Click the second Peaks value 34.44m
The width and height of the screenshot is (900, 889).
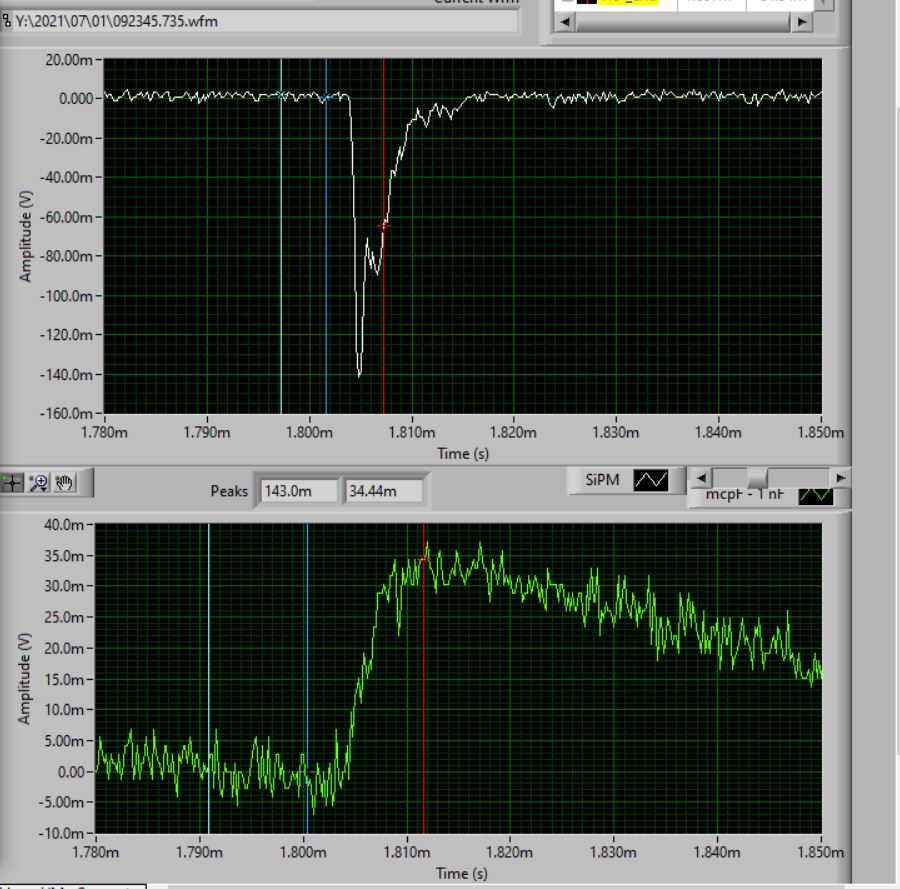383,491
